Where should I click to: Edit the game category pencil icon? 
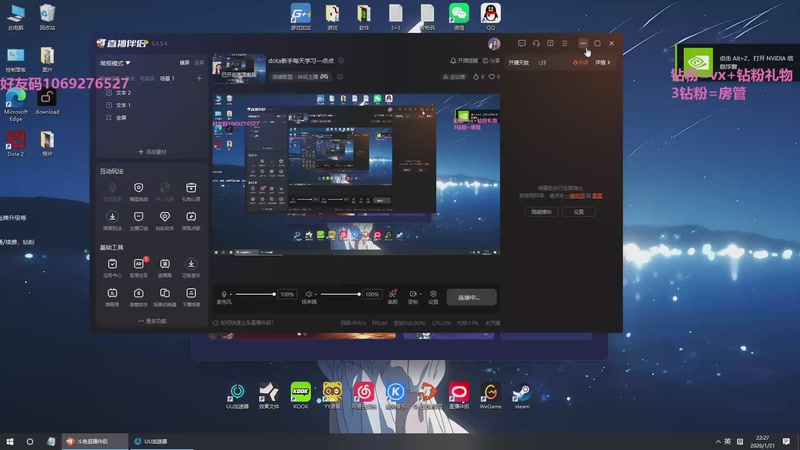point(340,77)
